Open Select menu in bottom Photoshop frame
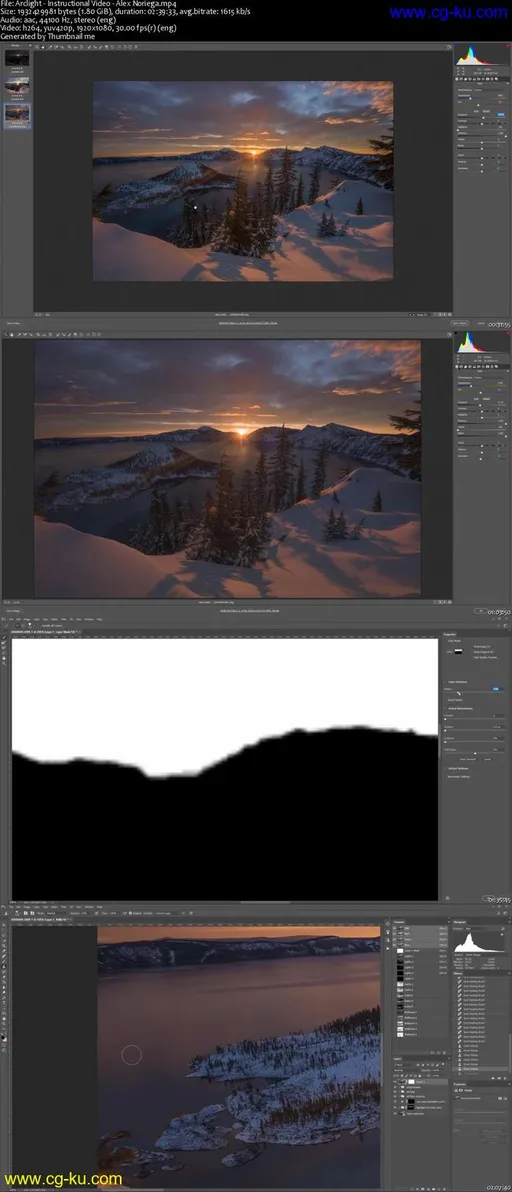Image resolution: width=512 pixels, height=1192 pixels. [54, 907]
